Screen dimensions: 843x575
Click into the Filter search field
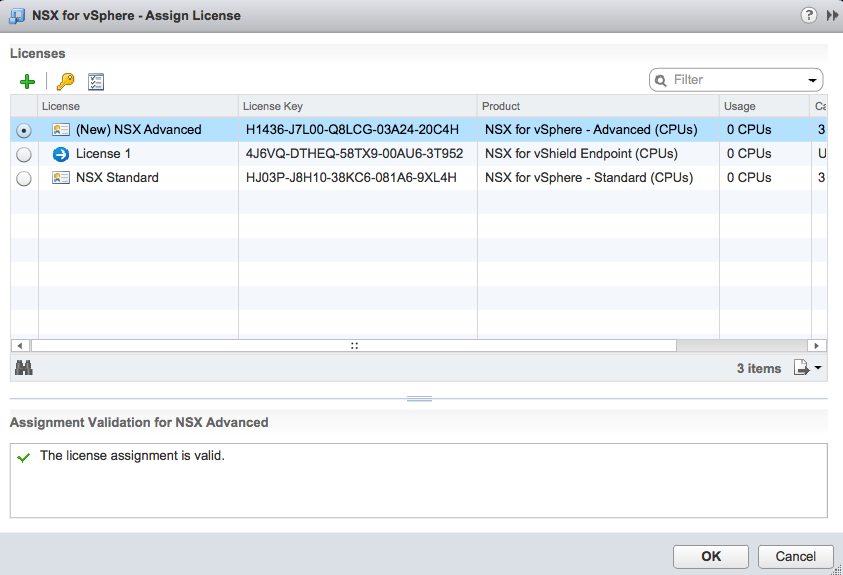(735, 80)
